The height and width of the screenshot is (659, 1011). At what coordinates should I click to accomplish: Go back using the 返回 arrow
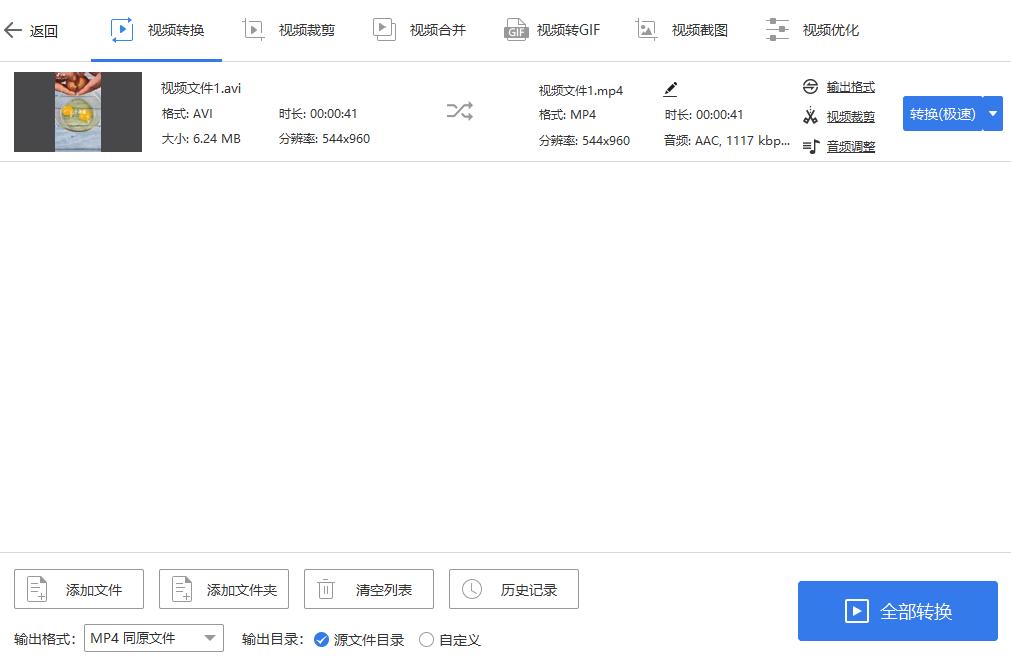coord(31,31)
